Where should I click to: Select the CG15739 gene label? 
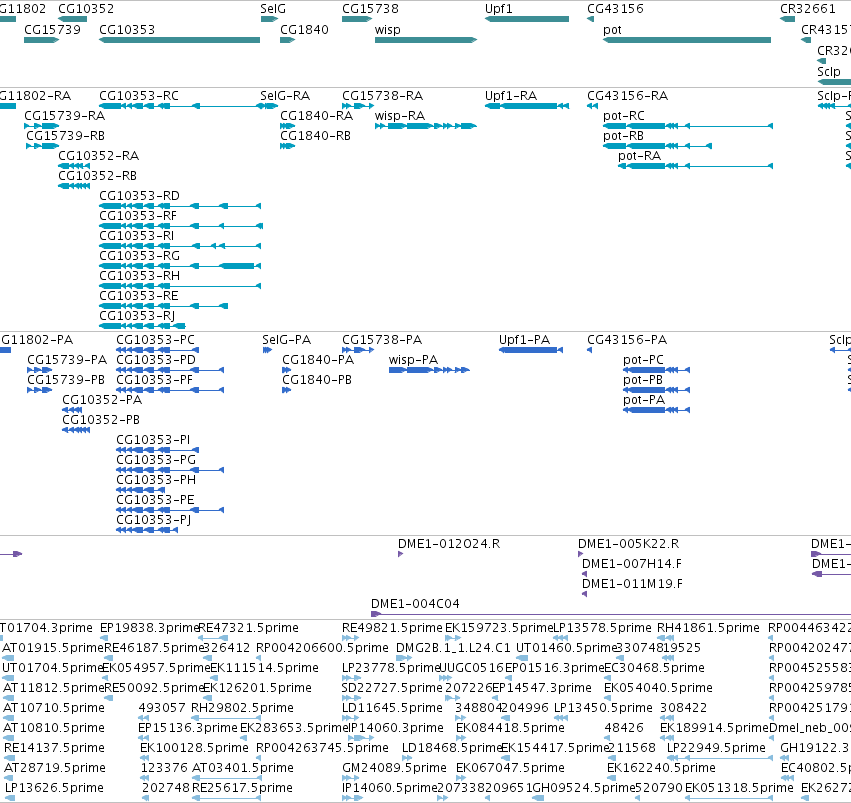point(52,29)
